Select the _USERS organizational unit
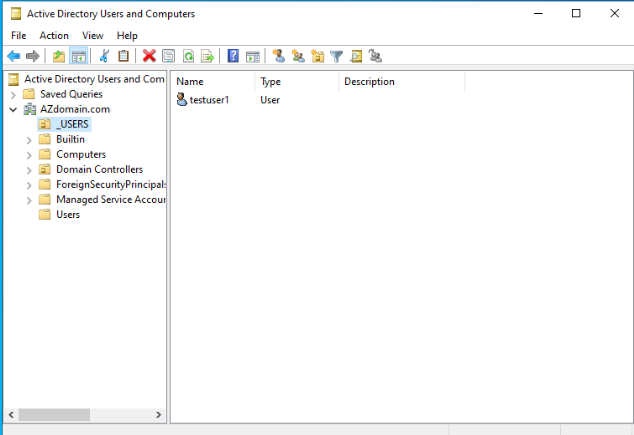 click(x=72, y=124)
